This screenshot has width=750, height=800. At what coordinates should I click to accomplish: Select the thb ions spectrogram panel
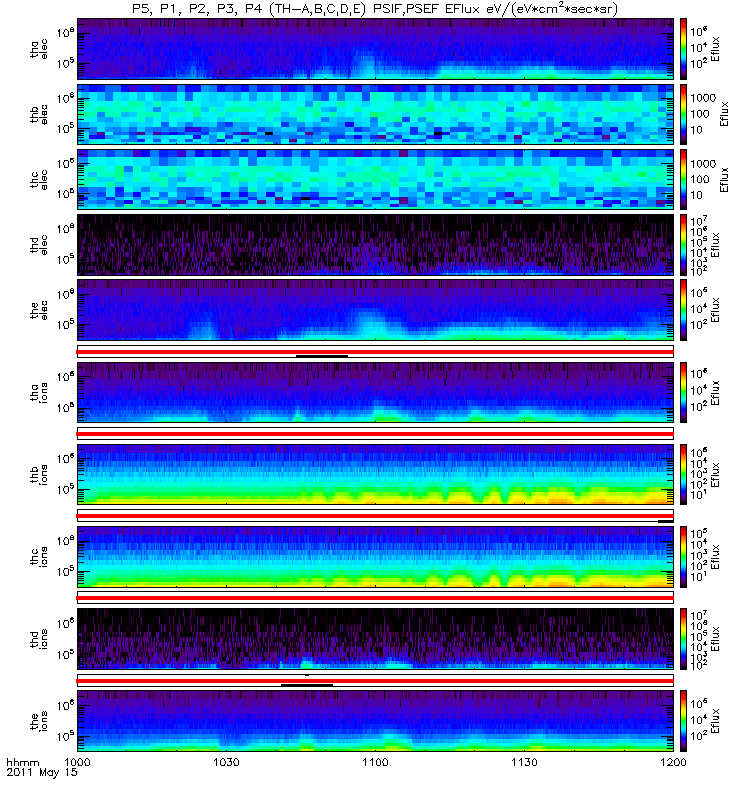pos(376,474)
